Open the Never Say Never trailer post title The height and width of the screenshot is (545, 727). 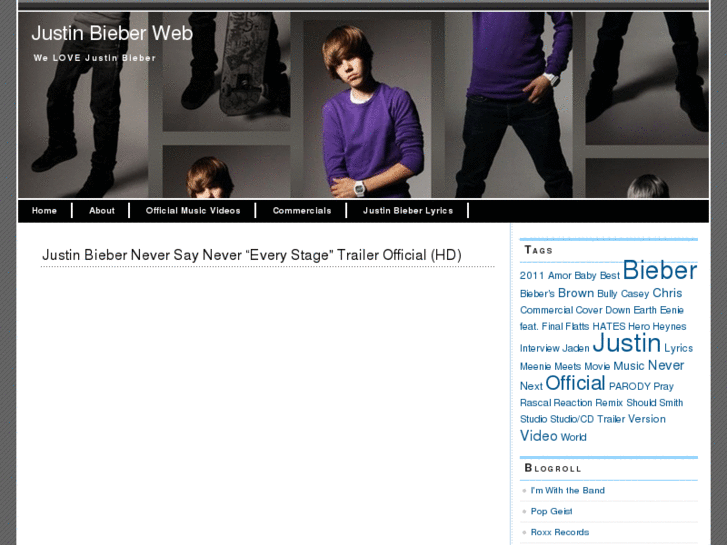coord(252,255)
